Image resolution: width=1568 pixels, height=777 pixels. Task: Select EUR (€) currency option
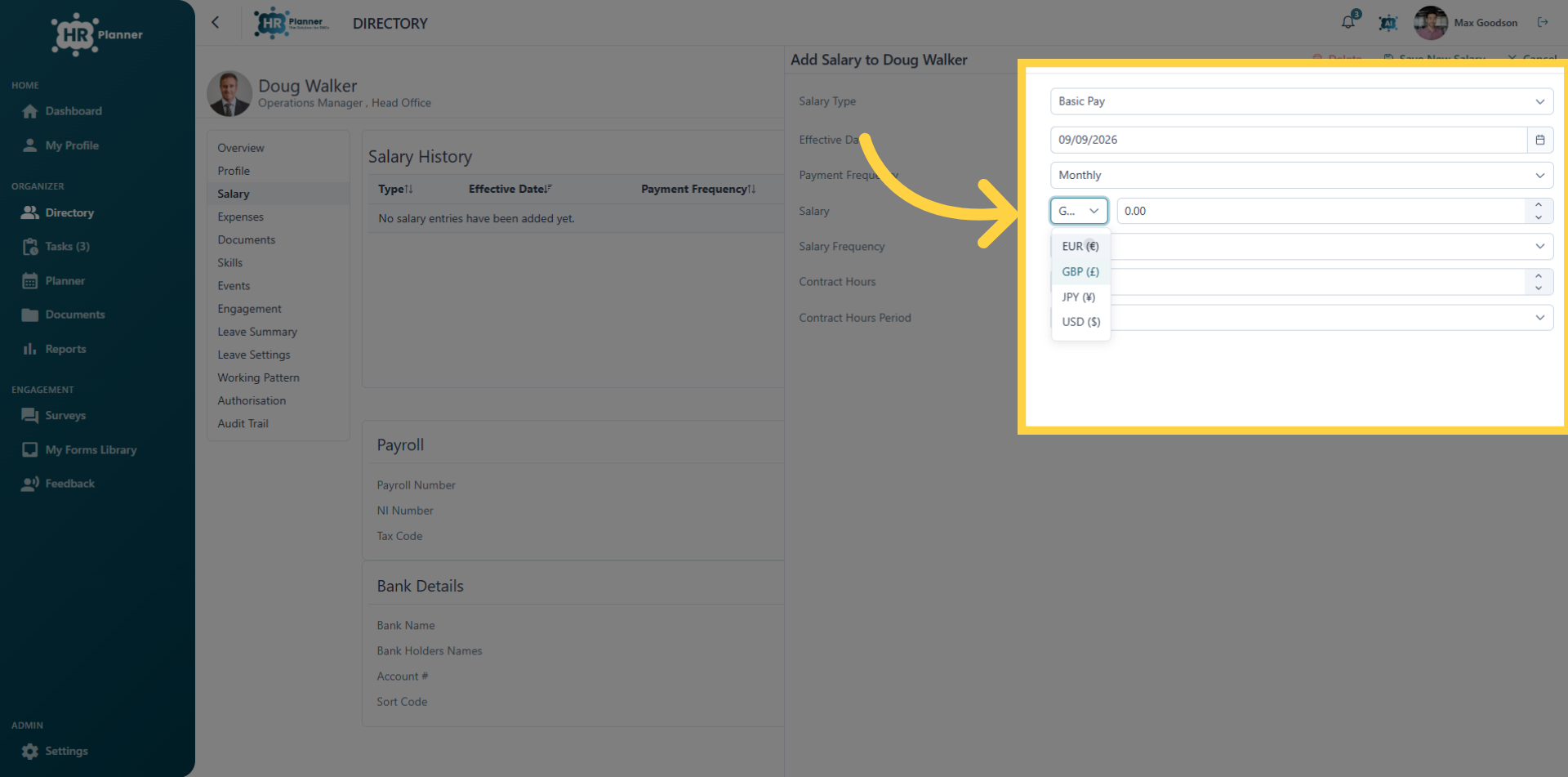(x=1080, y=246)
